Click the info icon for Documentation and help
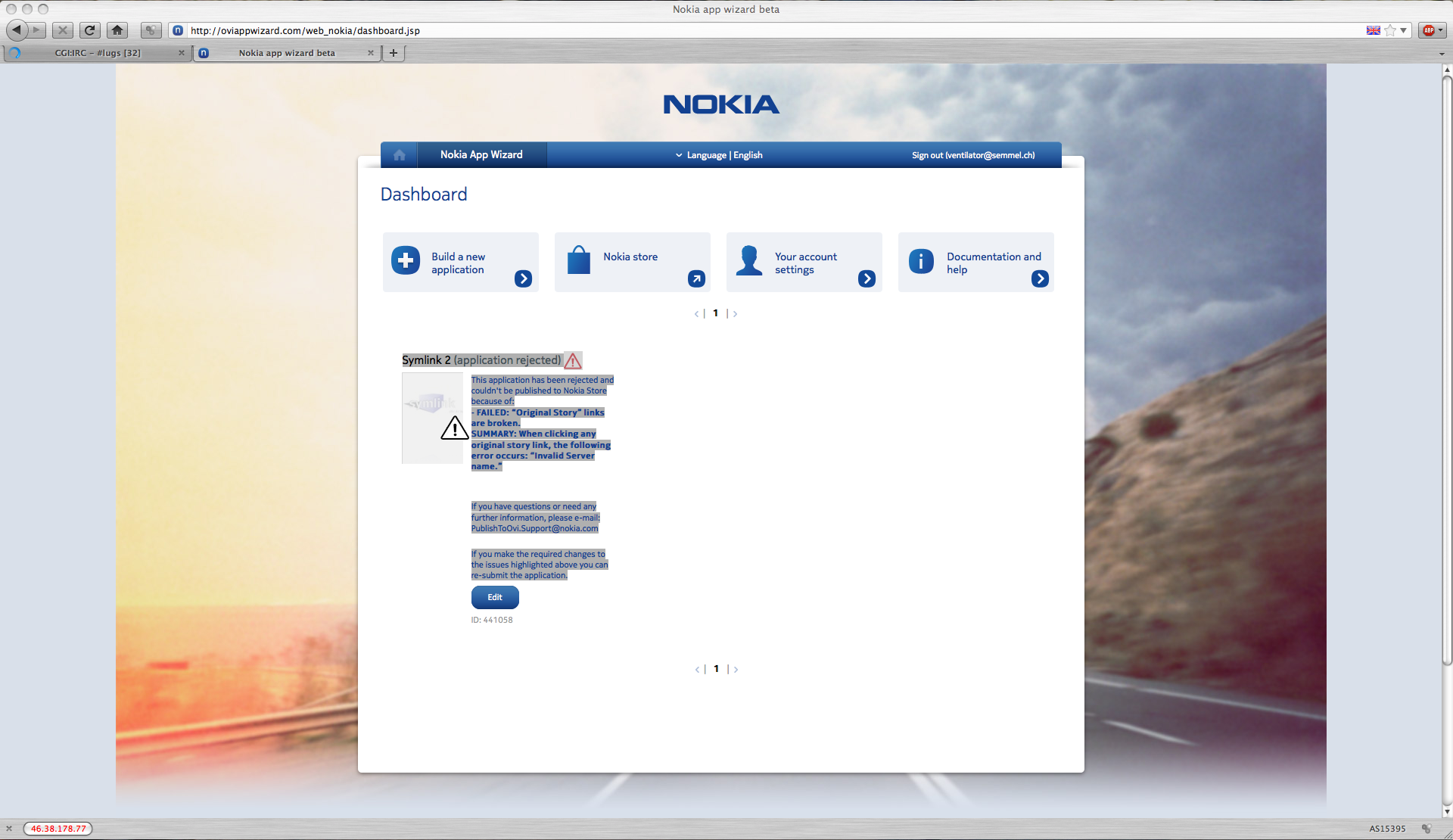The height and width of the screenshot is (840, 1453). (x=921, y=261)
